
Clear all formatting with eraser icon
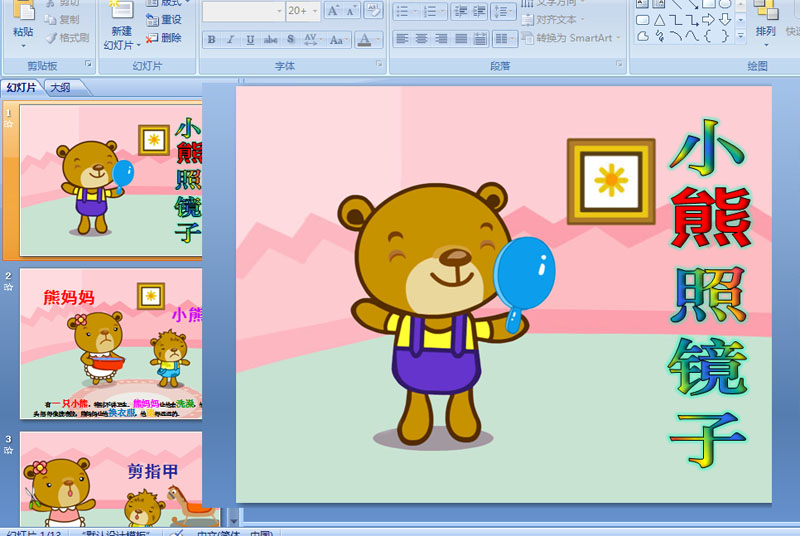click(x=373, y=11)
